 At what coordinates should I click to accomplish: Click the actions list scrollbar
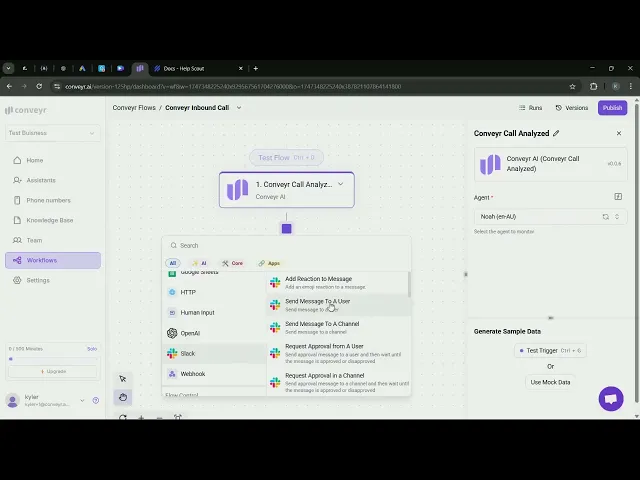coord(409,284)
